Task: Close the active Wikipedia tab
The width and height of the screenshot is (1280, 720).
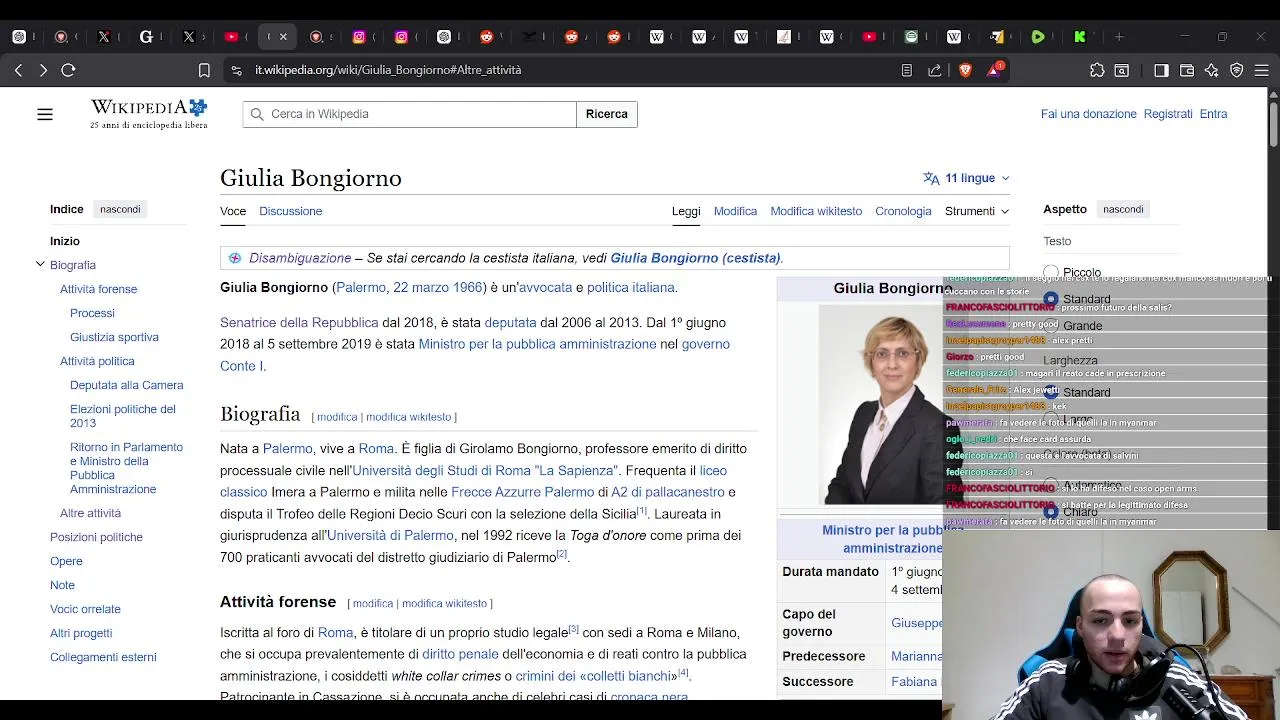Action: click(283, 37)
